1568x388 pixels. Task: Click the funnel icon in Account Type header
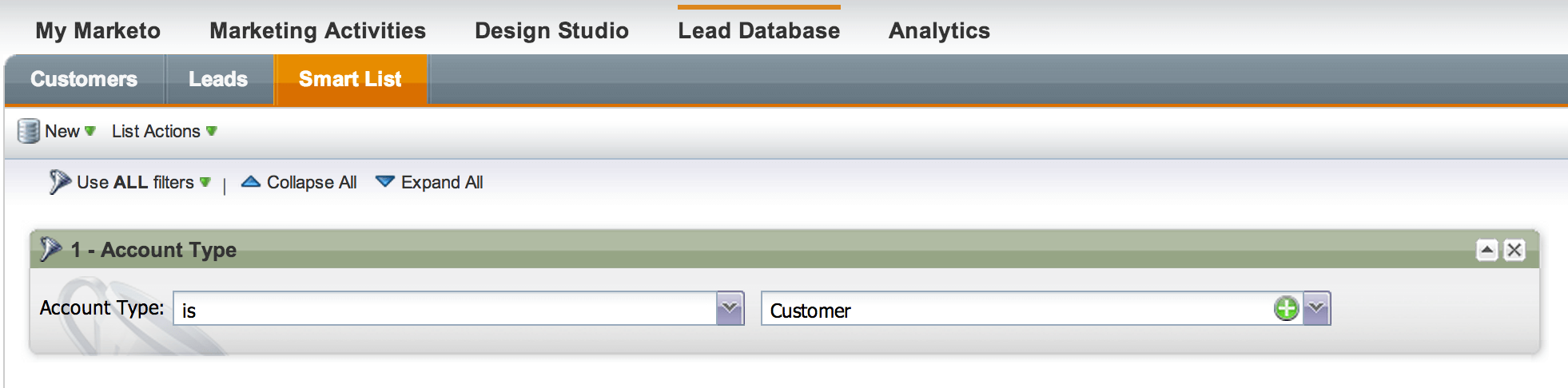[x=50, y=249]
